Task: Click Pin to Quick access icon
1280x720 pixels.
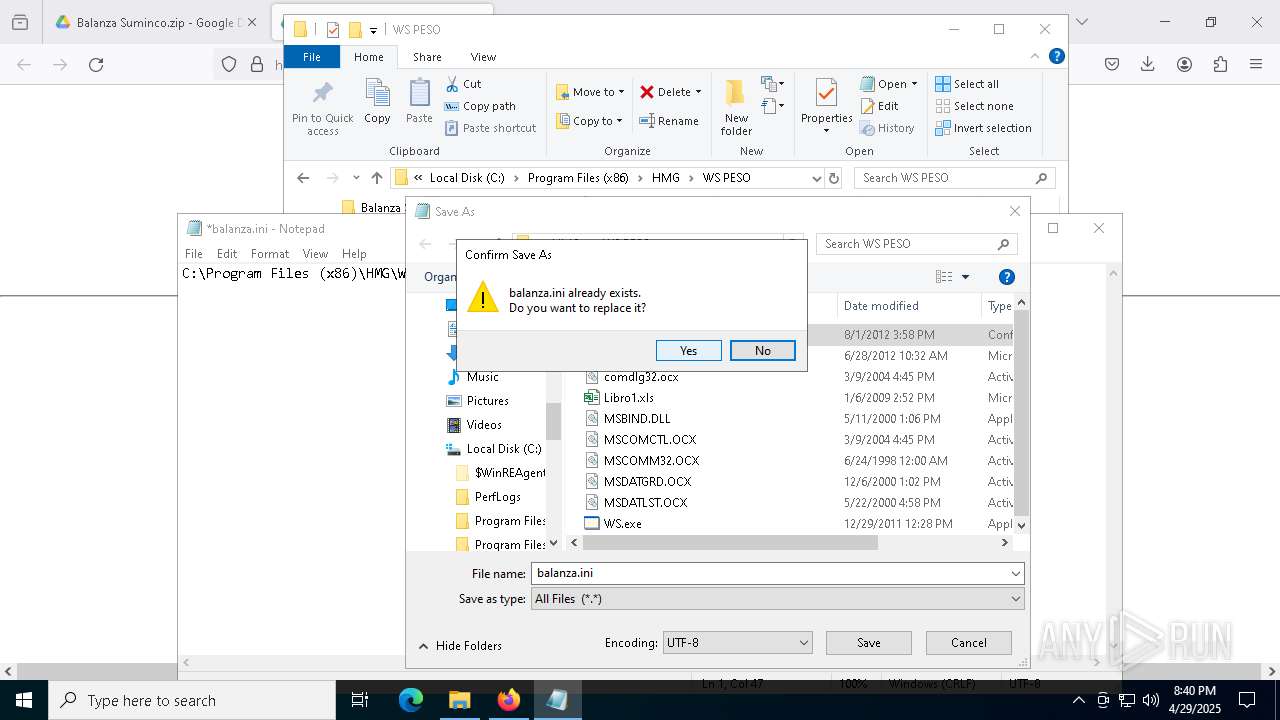Action: 322,107
